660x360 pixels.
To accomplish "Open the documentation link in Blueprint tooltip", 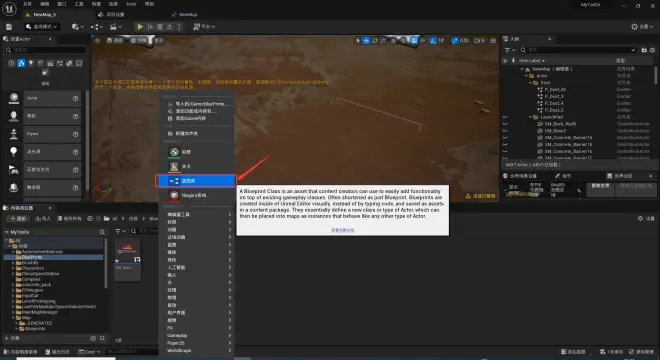I will pos(343,230).
